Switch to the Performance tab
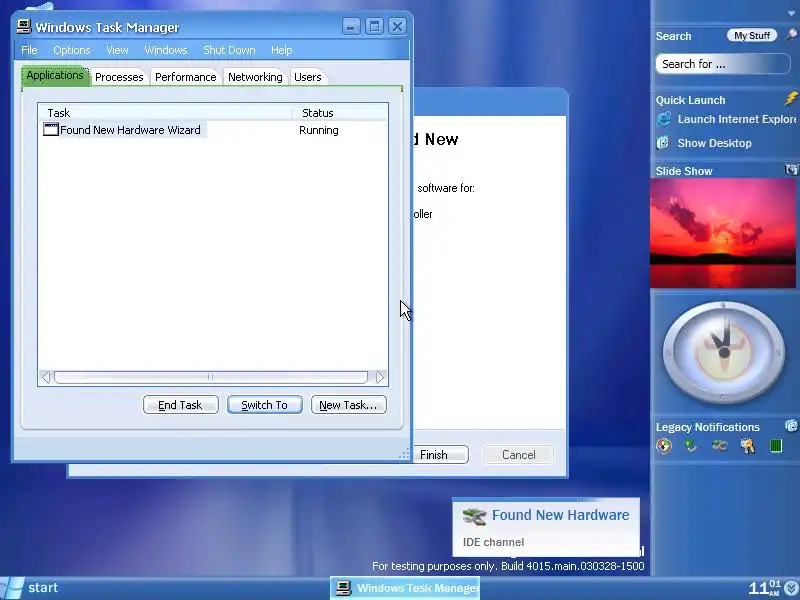 point(185,77)
